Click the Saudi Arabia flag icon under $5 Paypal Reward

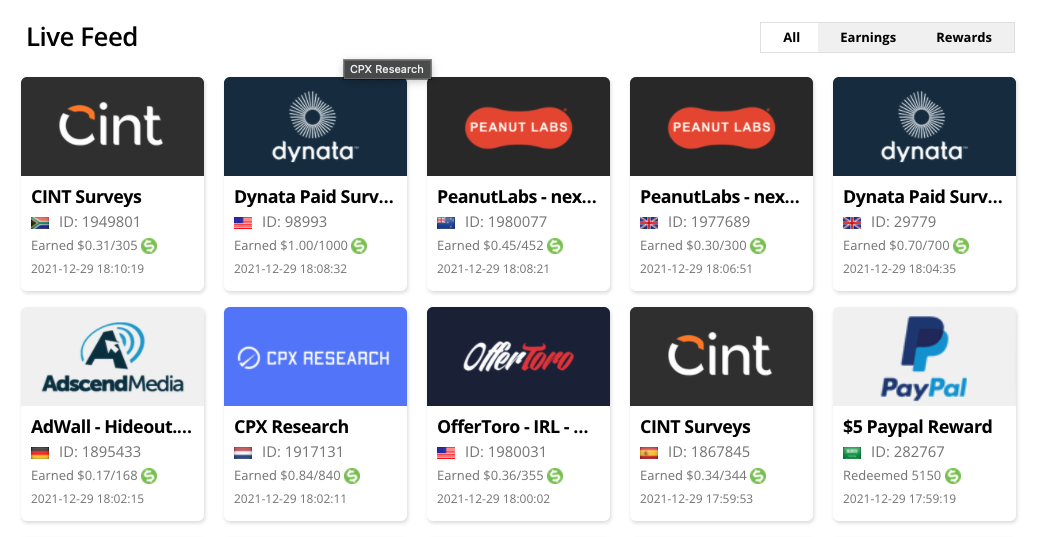(x=852, y=452)
